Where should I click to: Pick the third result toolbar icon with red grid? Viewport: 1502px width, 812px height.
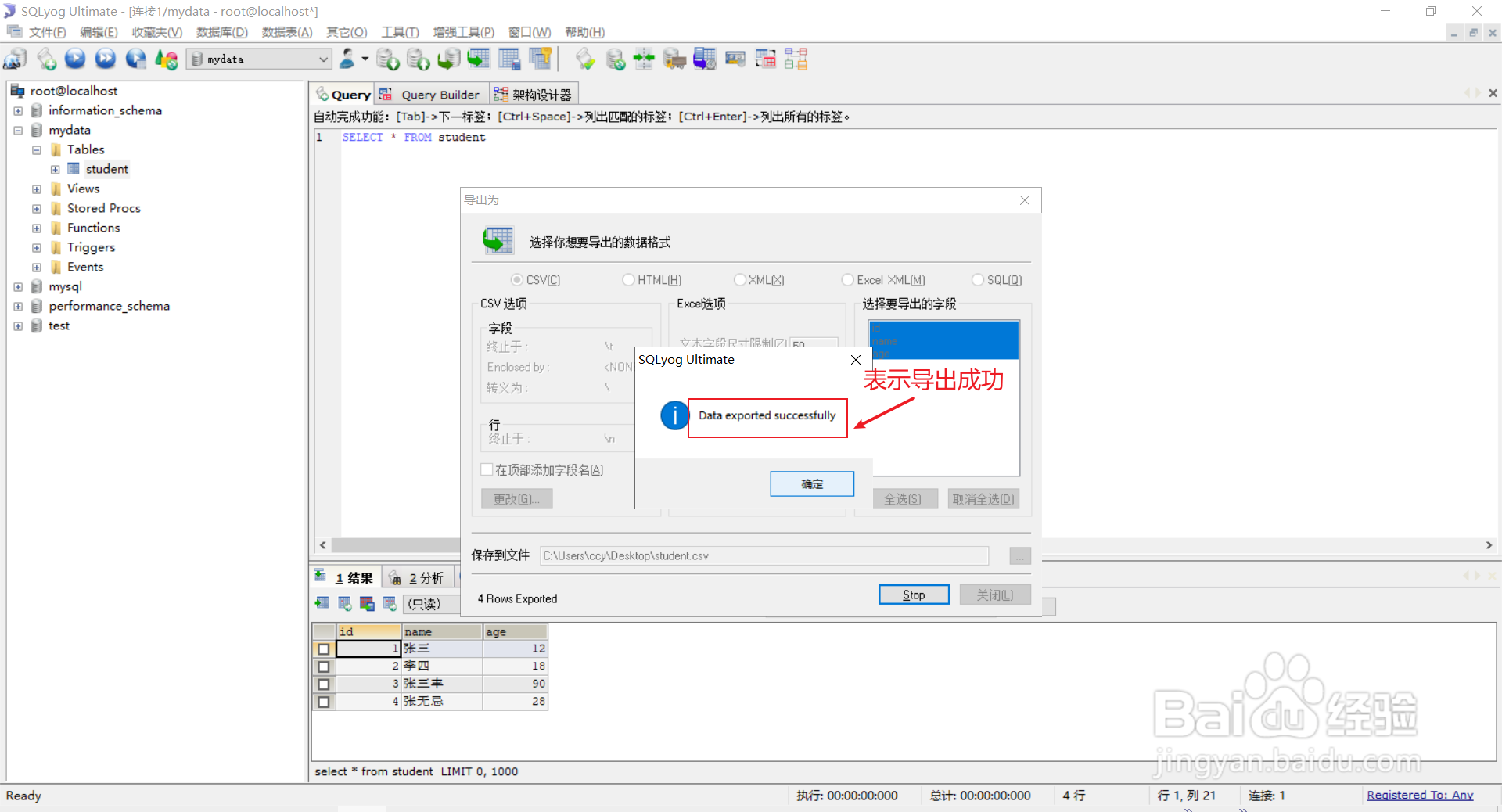point(367,603)
